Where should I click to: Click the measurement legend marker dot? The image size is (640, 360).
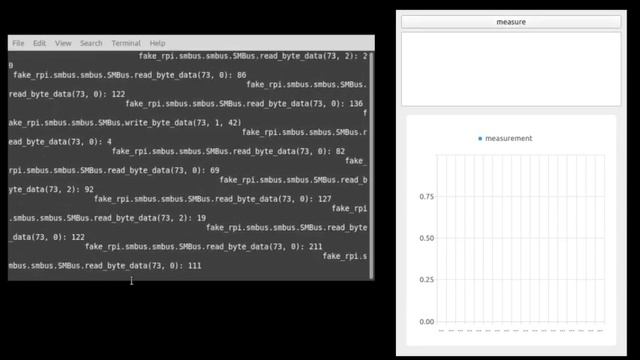point(480,139)
